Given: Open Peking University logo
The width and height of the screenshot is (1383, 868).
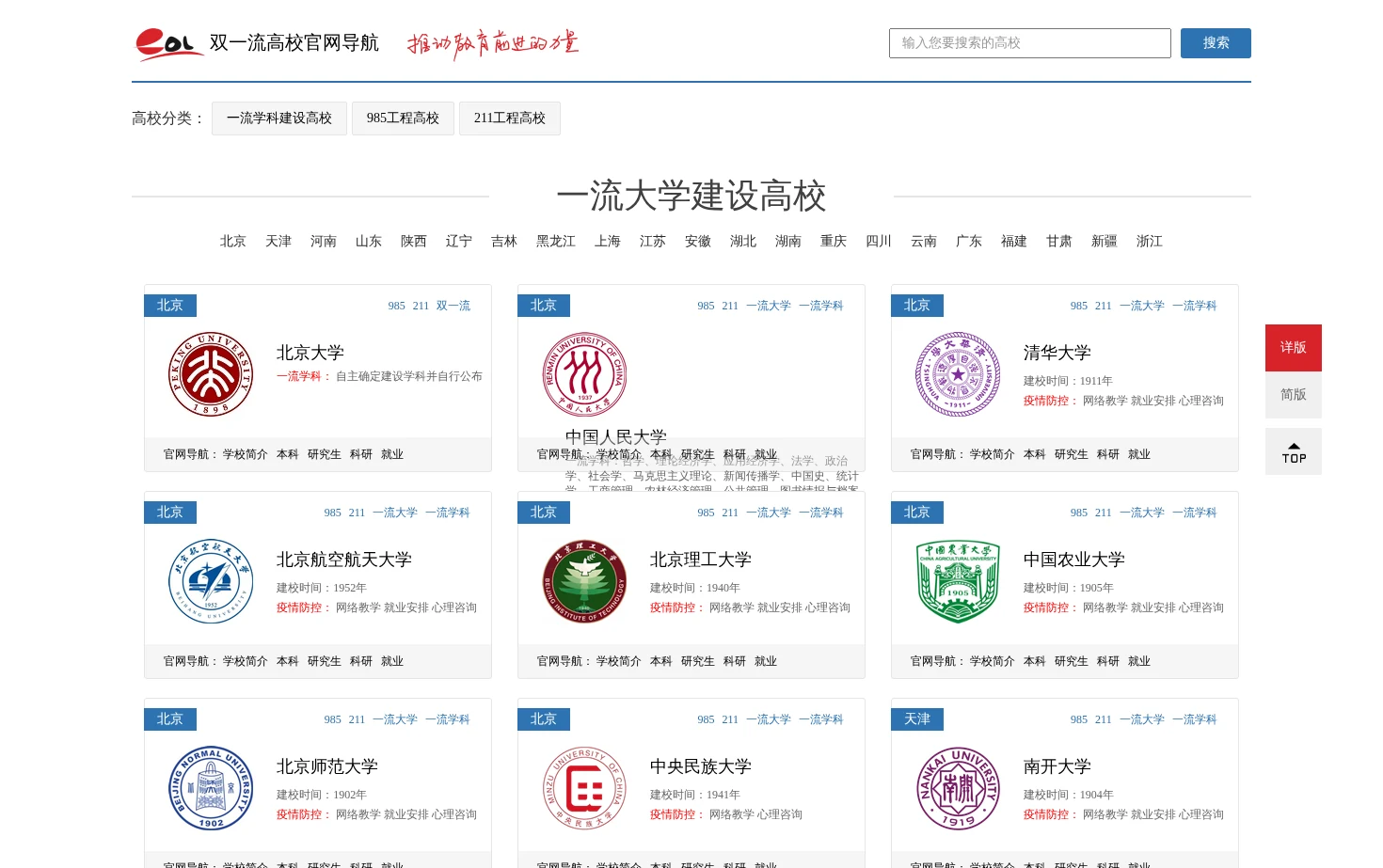Looking at the screenshot, I should tap(211, 374).
